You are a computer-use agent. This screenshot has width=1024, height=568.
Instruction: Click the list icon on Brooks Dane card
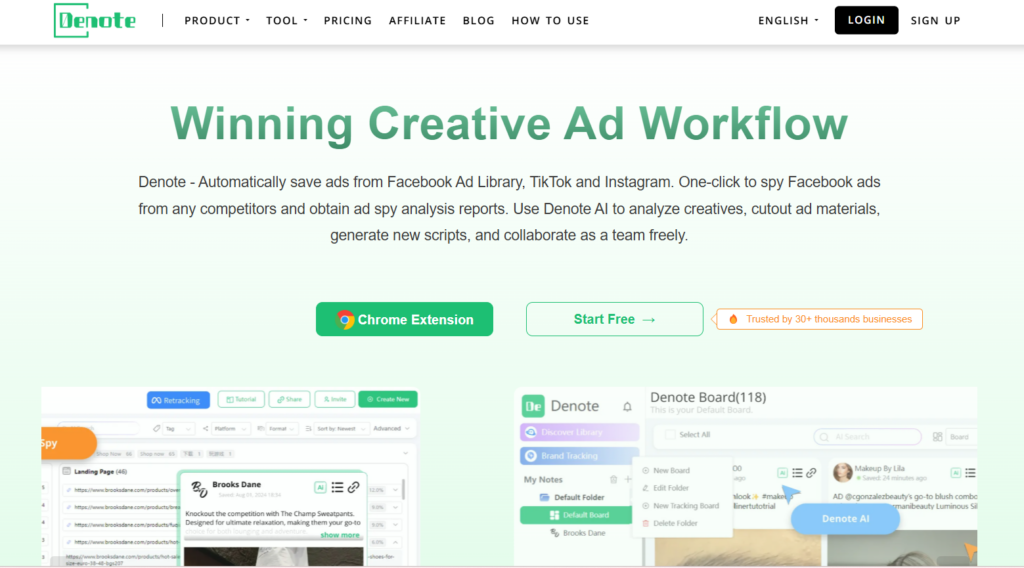tap(337, 487)
